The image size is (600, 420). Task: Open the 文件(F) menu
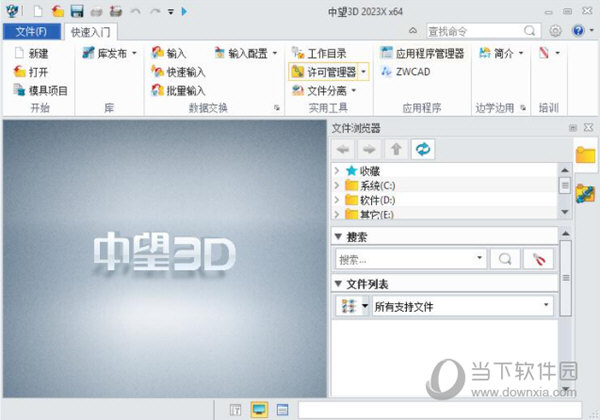32,31
